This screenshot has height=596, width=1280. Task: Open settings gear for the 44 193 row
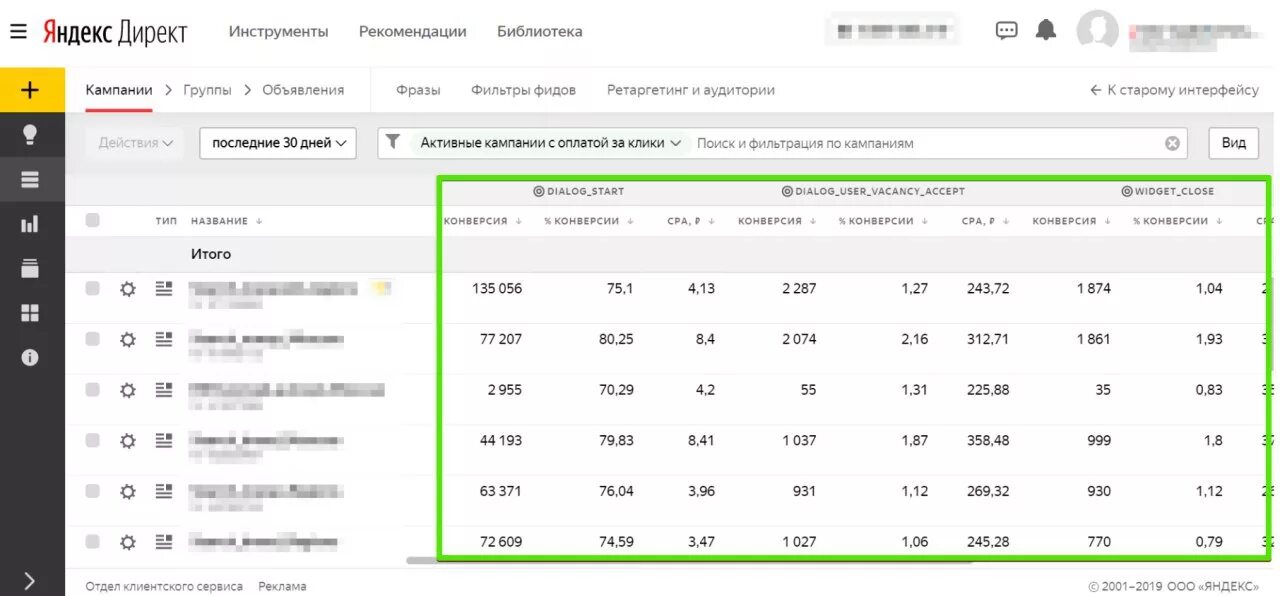pos(127,440)
